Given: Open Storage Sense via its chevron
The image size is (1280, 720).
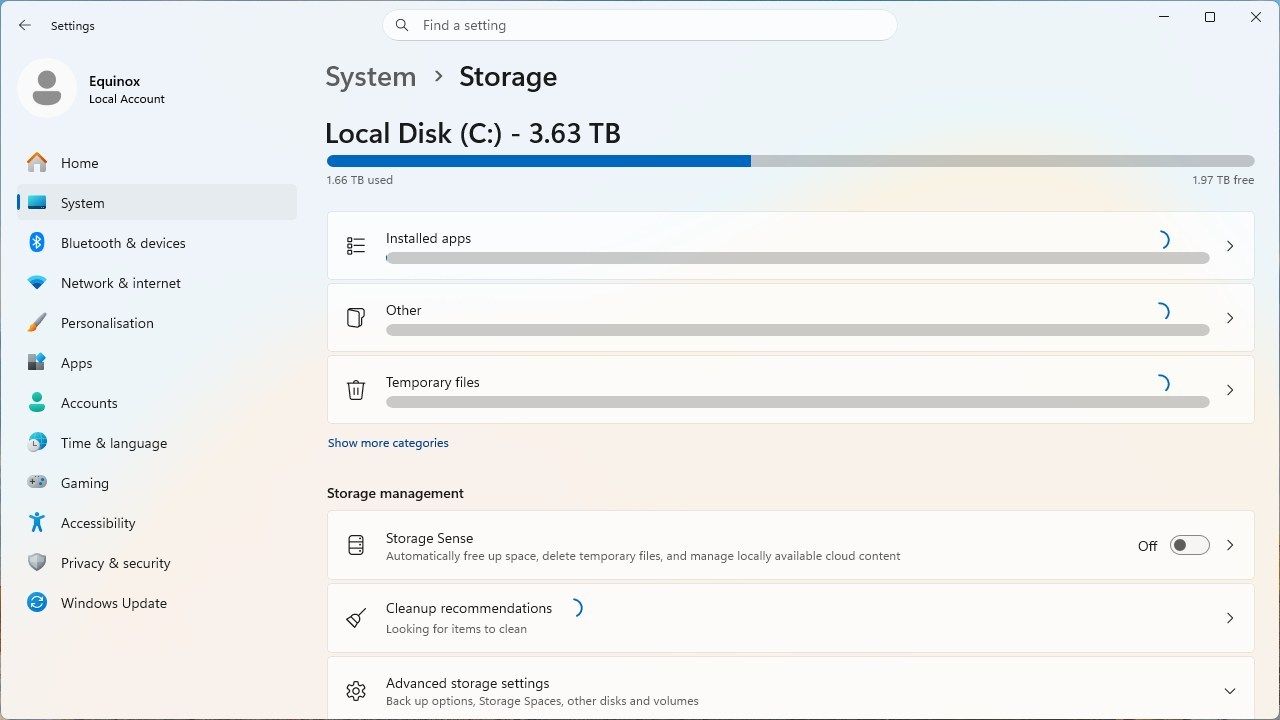Looking at the screenshot, I should (1230, 545).
